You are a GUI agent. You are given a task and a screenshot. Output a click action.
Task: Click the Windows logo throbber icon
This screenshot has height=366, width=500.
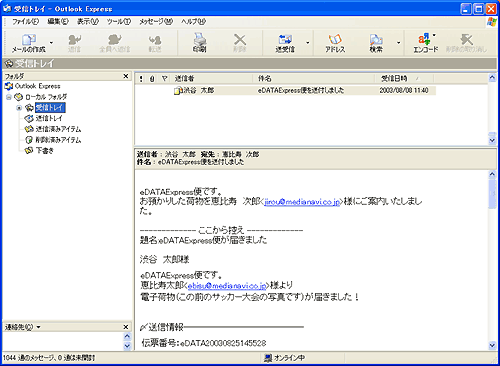click(491, 22)
